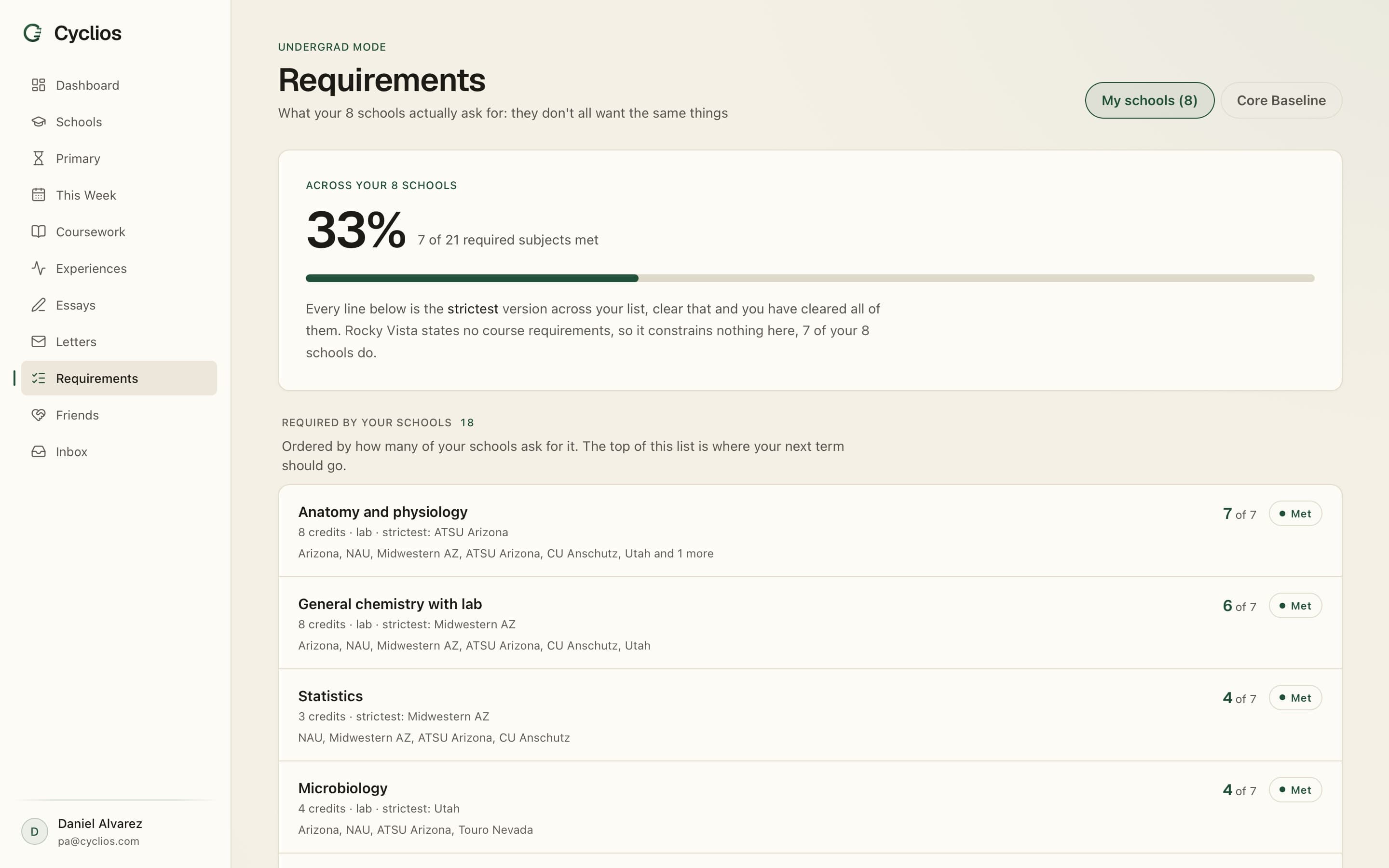Click "Arizona, NAU, ATSU Arizona, Touro Nevada" list
This screenshot has height=868, width=1389.
[x=416, y=829]
